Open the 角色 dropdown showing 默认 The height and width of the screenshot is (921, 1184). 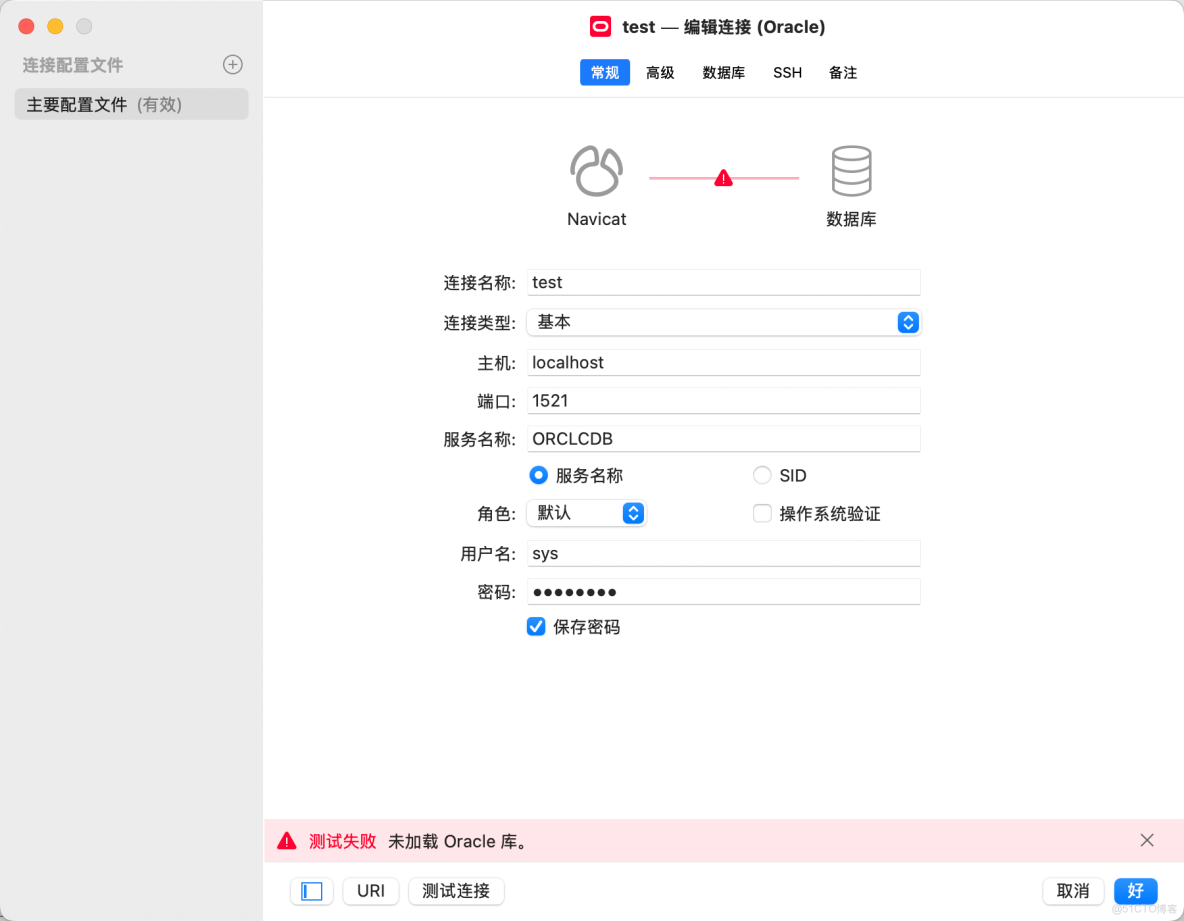[633, 513]
